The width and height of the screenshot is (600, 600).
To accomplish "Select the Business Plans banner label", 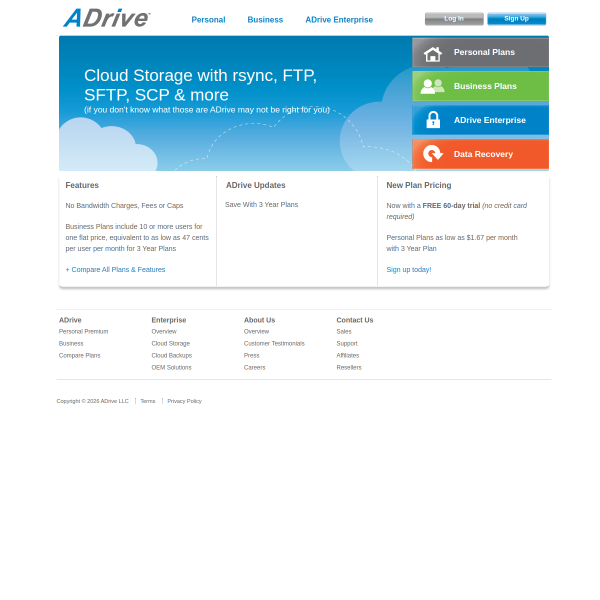I will pos(485,86).
